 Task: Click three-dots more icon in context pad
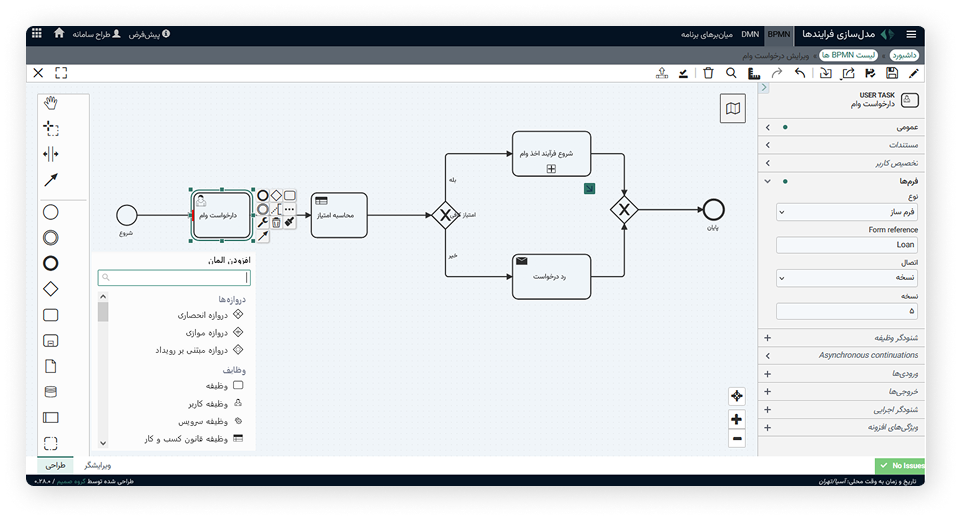tap(290, 209)
